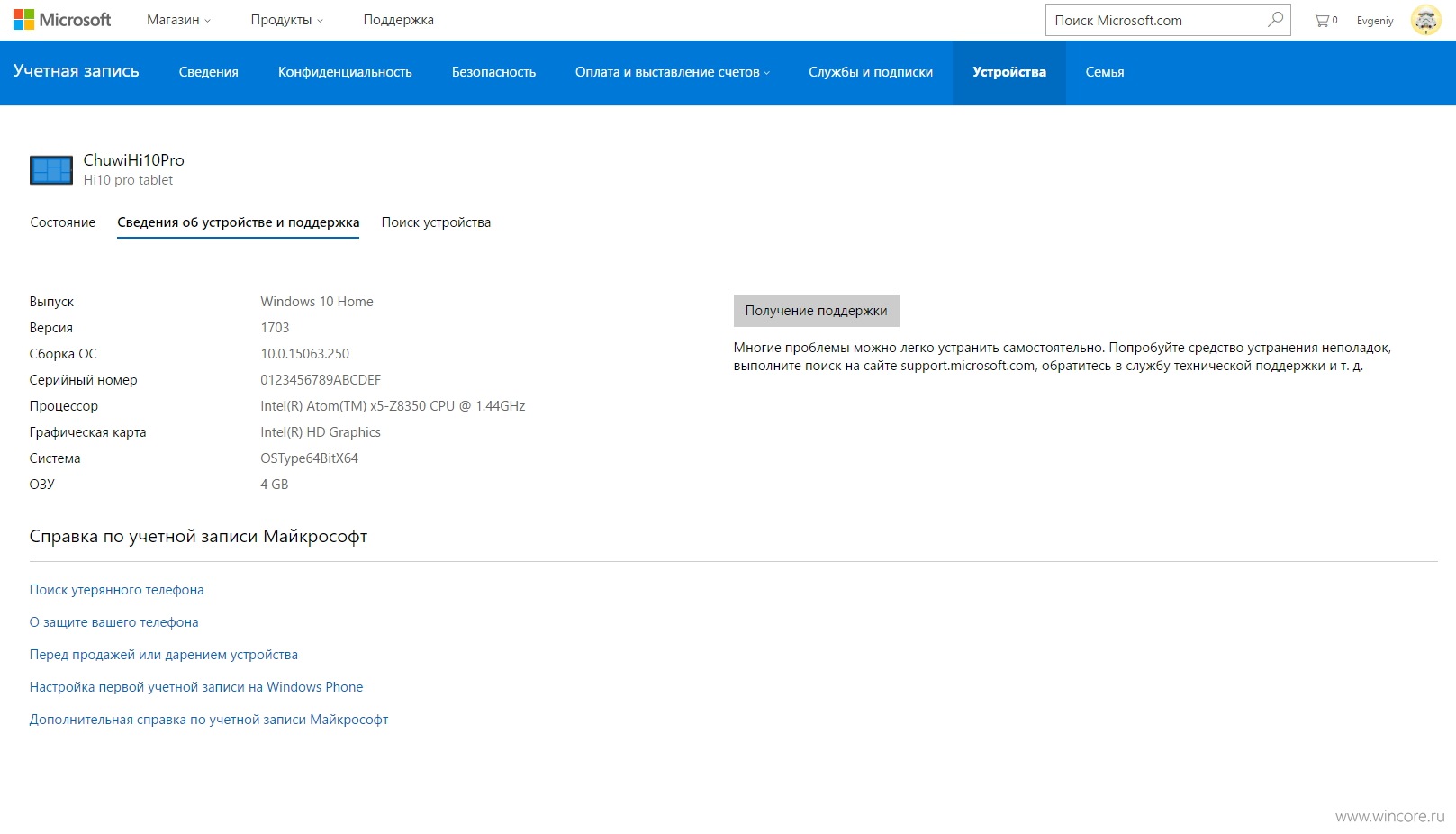Click the Microsoft logo
Screen dimensions: 1456x834
point(61,20)
